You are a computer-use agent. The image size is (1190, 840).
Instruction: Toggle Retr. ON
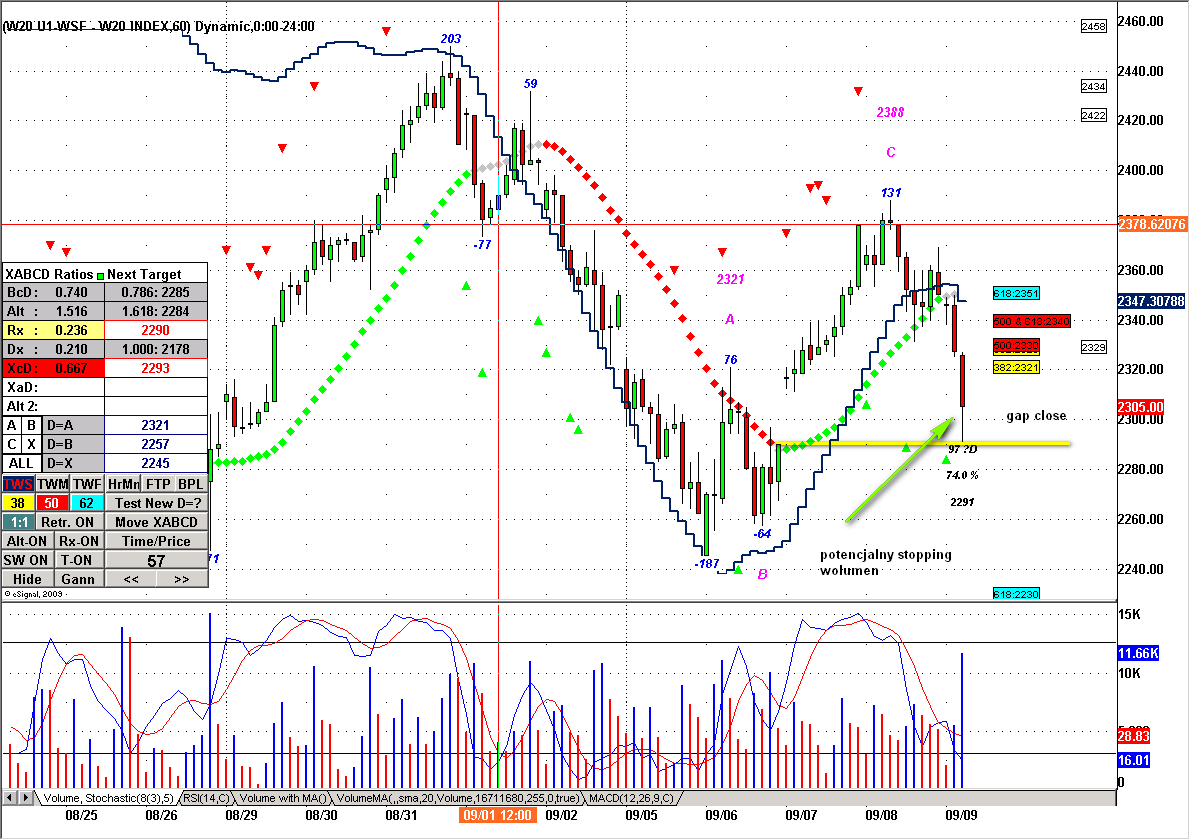tap(68, 521)
